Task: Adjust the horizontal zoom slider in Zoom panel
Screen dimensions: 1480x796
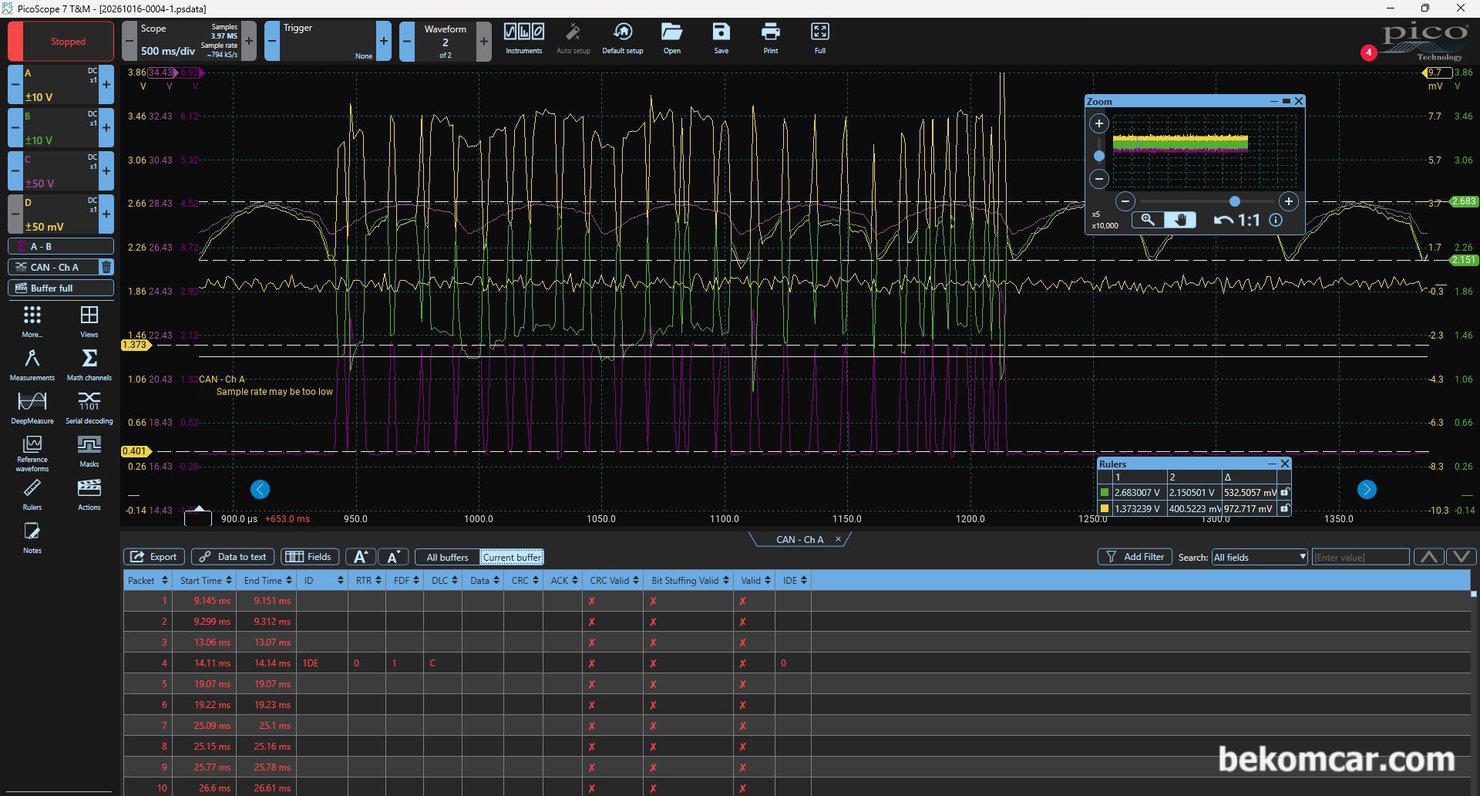Action: [1235, 201]
